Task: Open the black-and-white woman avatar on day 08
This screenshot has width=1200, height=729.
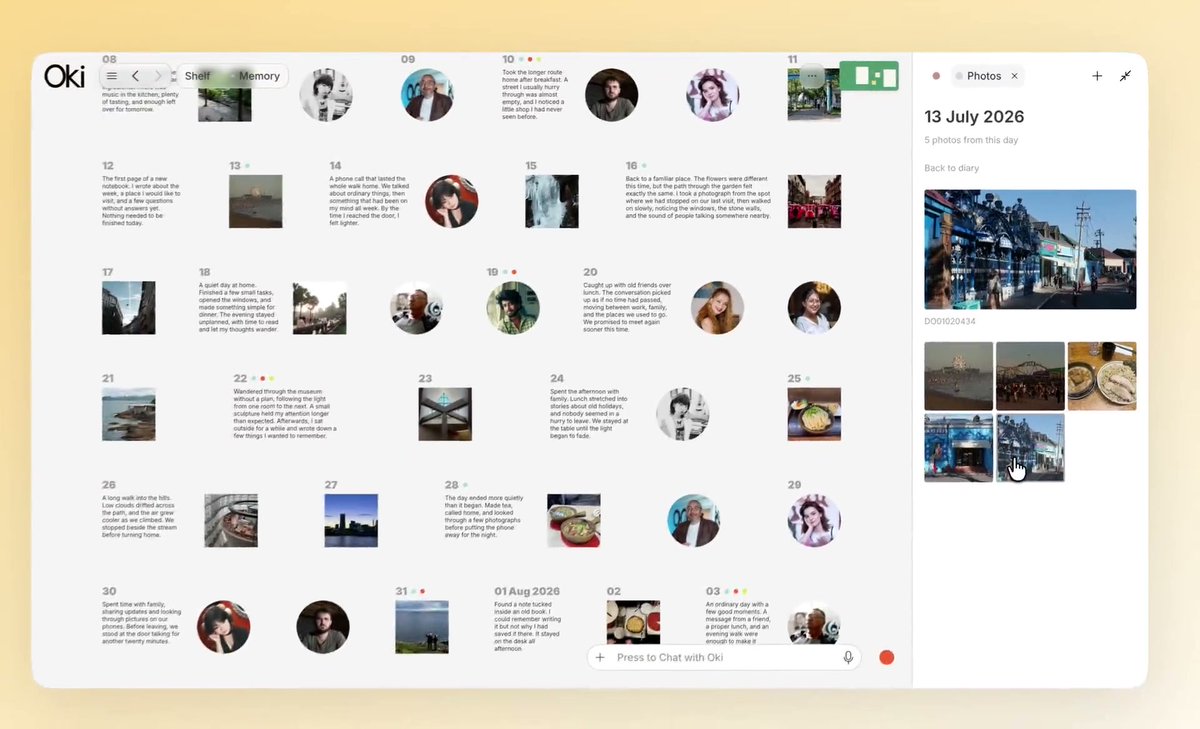Action: click(x=326, y=95)
